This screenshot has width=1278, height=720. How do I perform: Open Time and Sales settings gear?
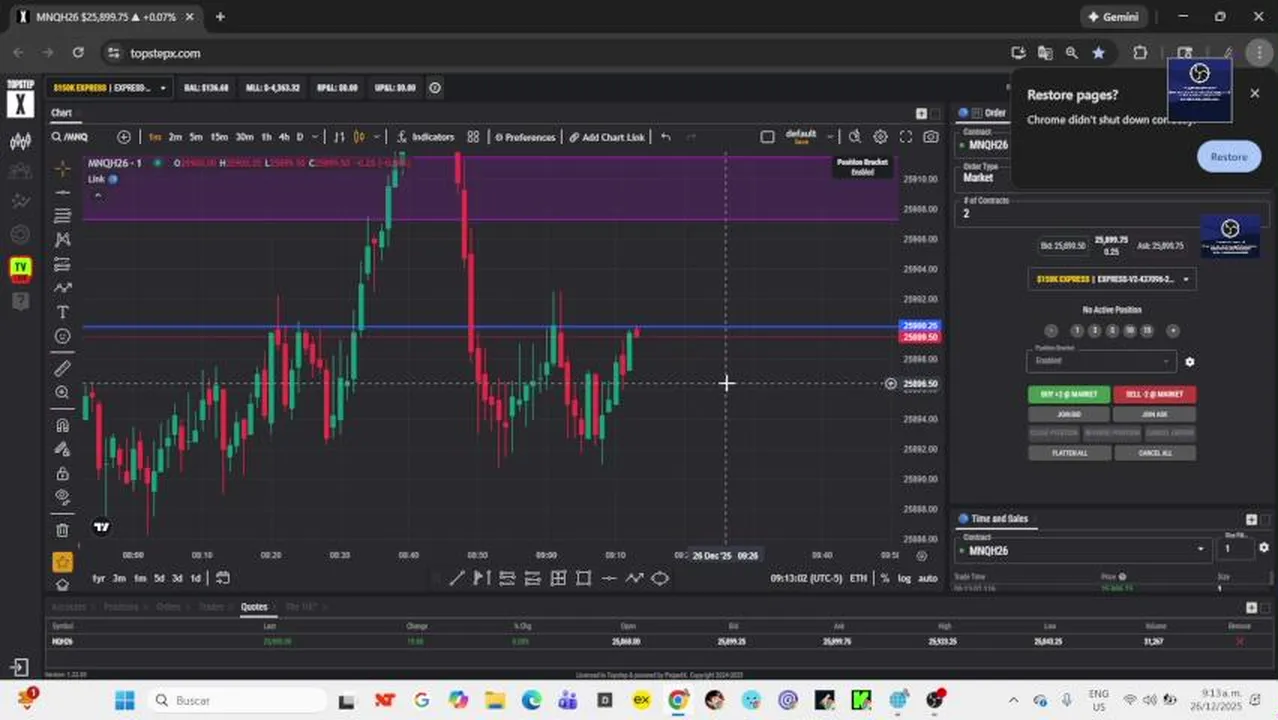[1264, 548]
